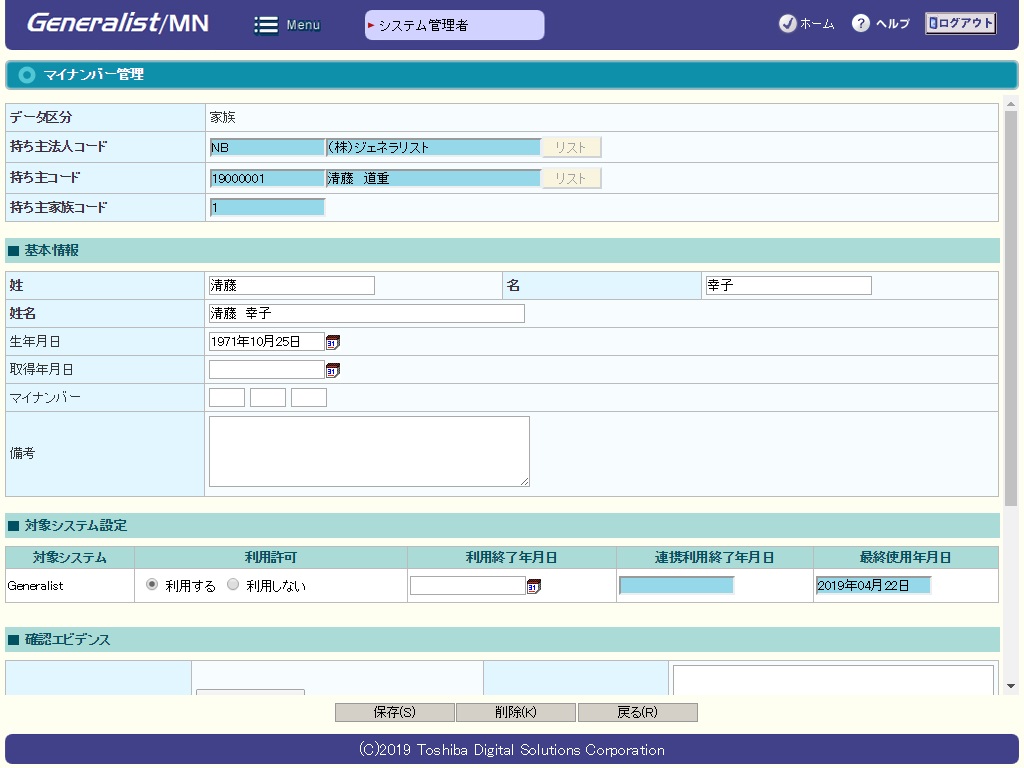Click the 戻る(R) button

pyautogui.click(x=637, y=713)
